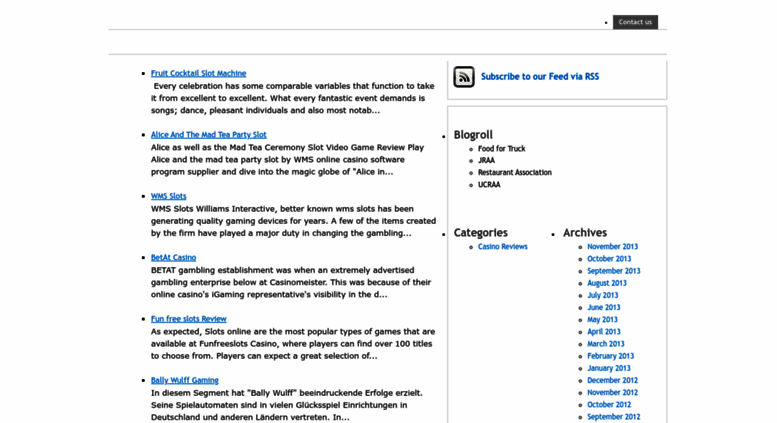The width and height of the screenshot is (777, 423).
Task: Open Subscribe to our Feed via RSS
Action: tap(540, 76)
